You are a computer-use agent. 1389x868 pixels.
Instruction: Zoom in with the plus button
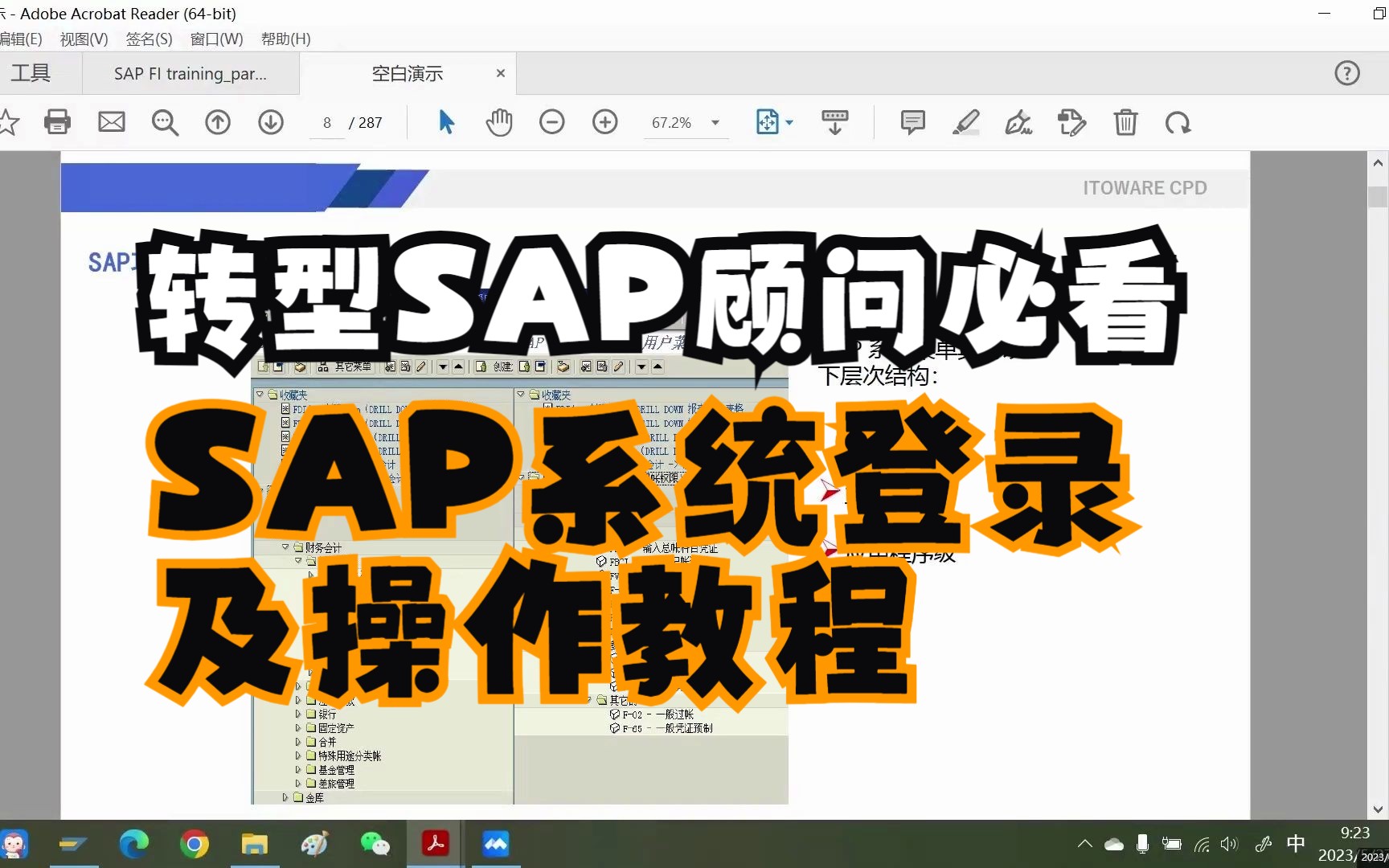(604, 122)
